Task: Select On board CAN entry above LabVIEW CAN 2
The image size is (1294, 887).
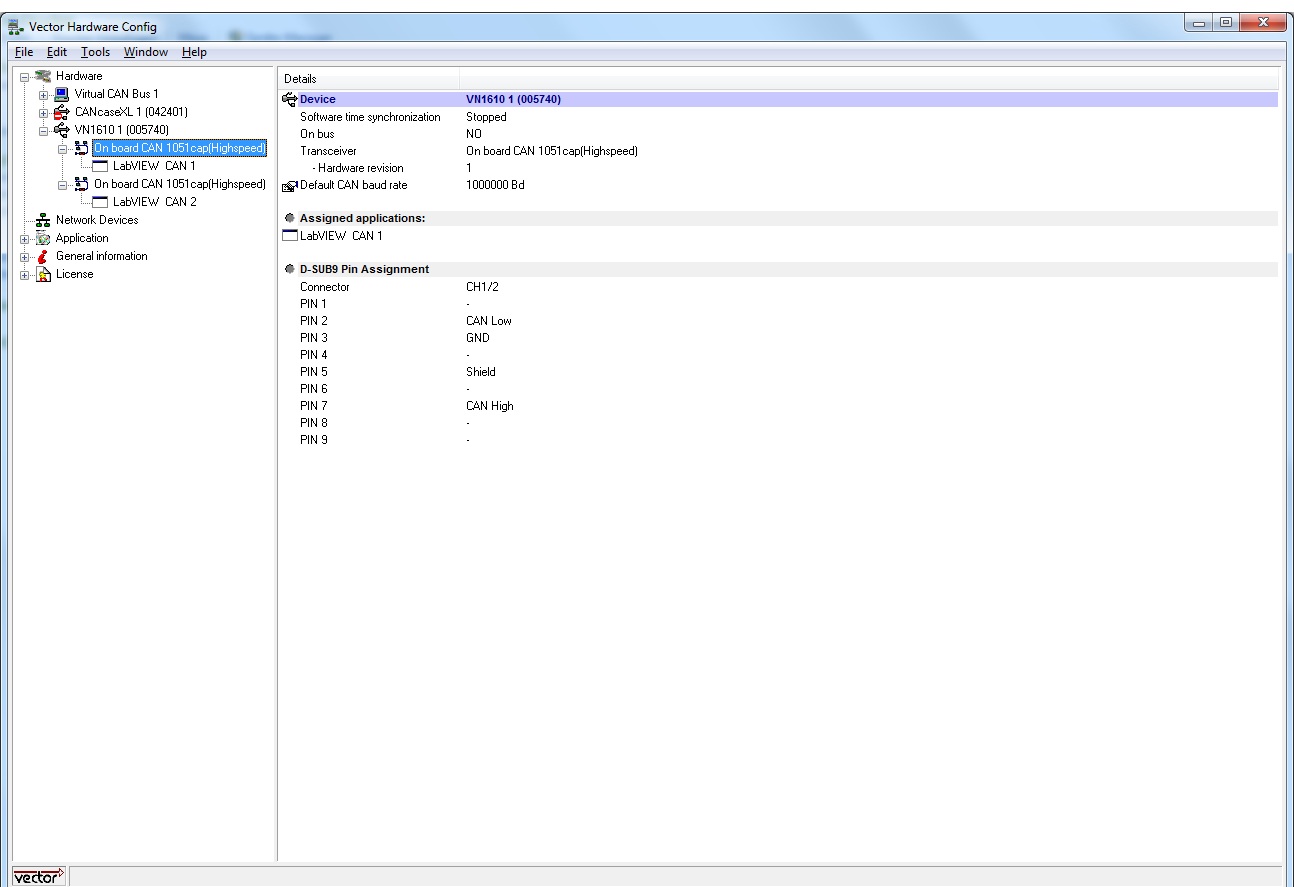Action: [x=180, y=184]
